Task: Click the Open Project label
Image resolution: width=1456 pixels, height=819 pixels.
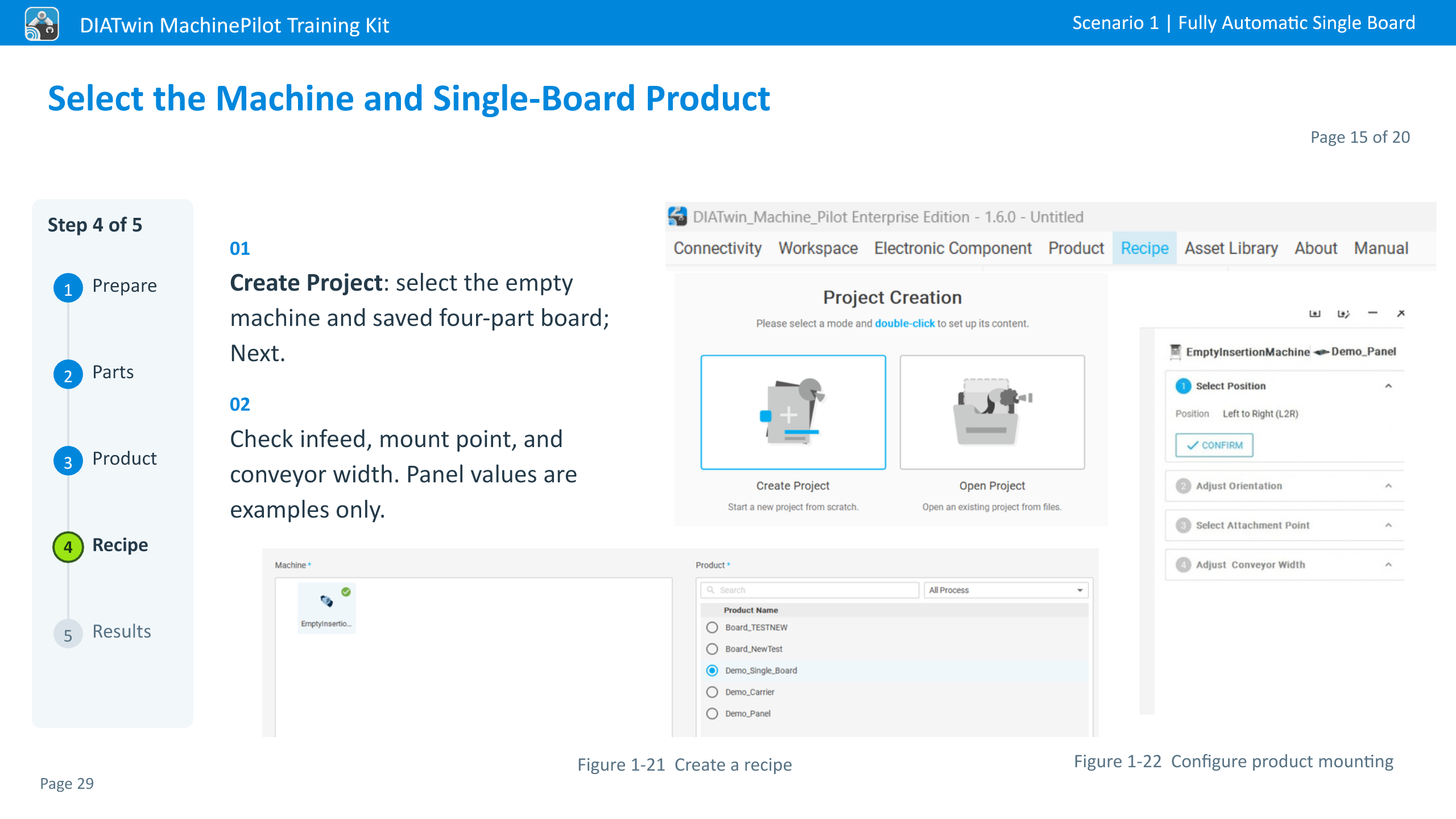Action: tap(992, 486)
